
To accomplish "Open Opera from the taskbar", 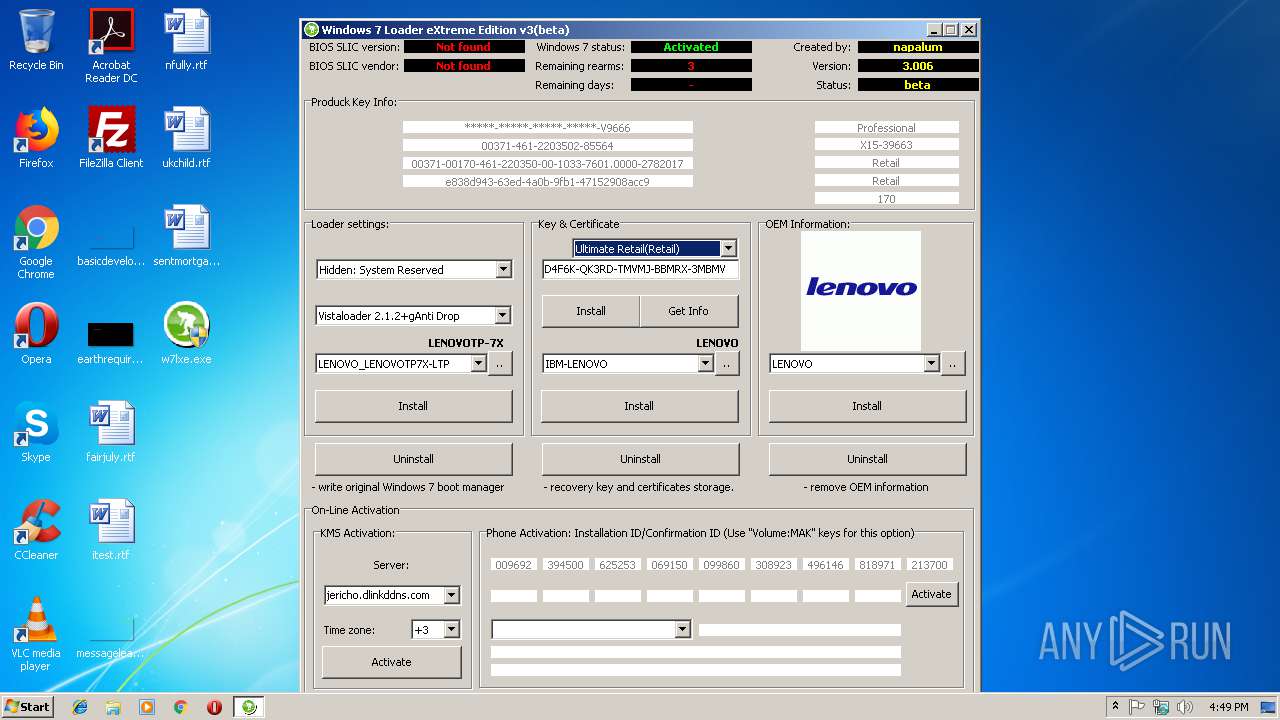I will pyautogui.click(x=214, y=707).
